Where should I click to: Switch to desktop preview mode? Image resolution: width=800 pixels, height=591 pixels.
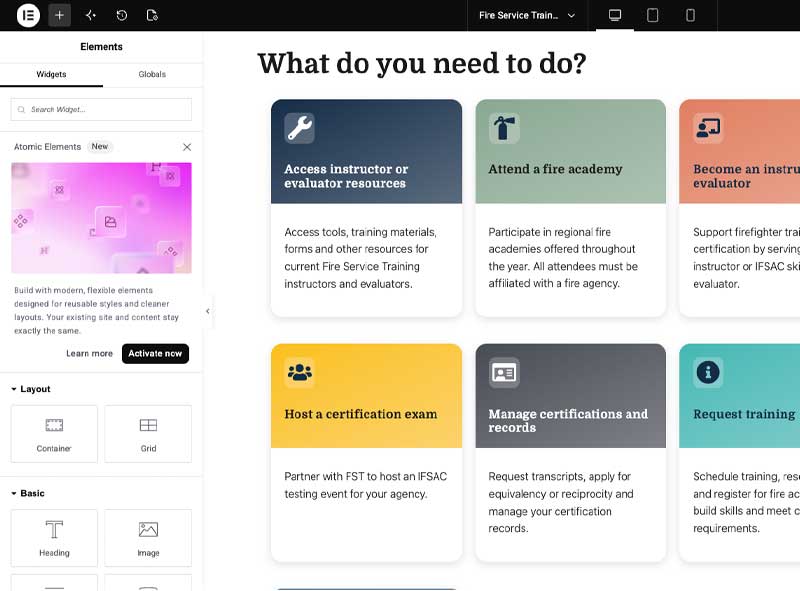click(x=615, y=15)
